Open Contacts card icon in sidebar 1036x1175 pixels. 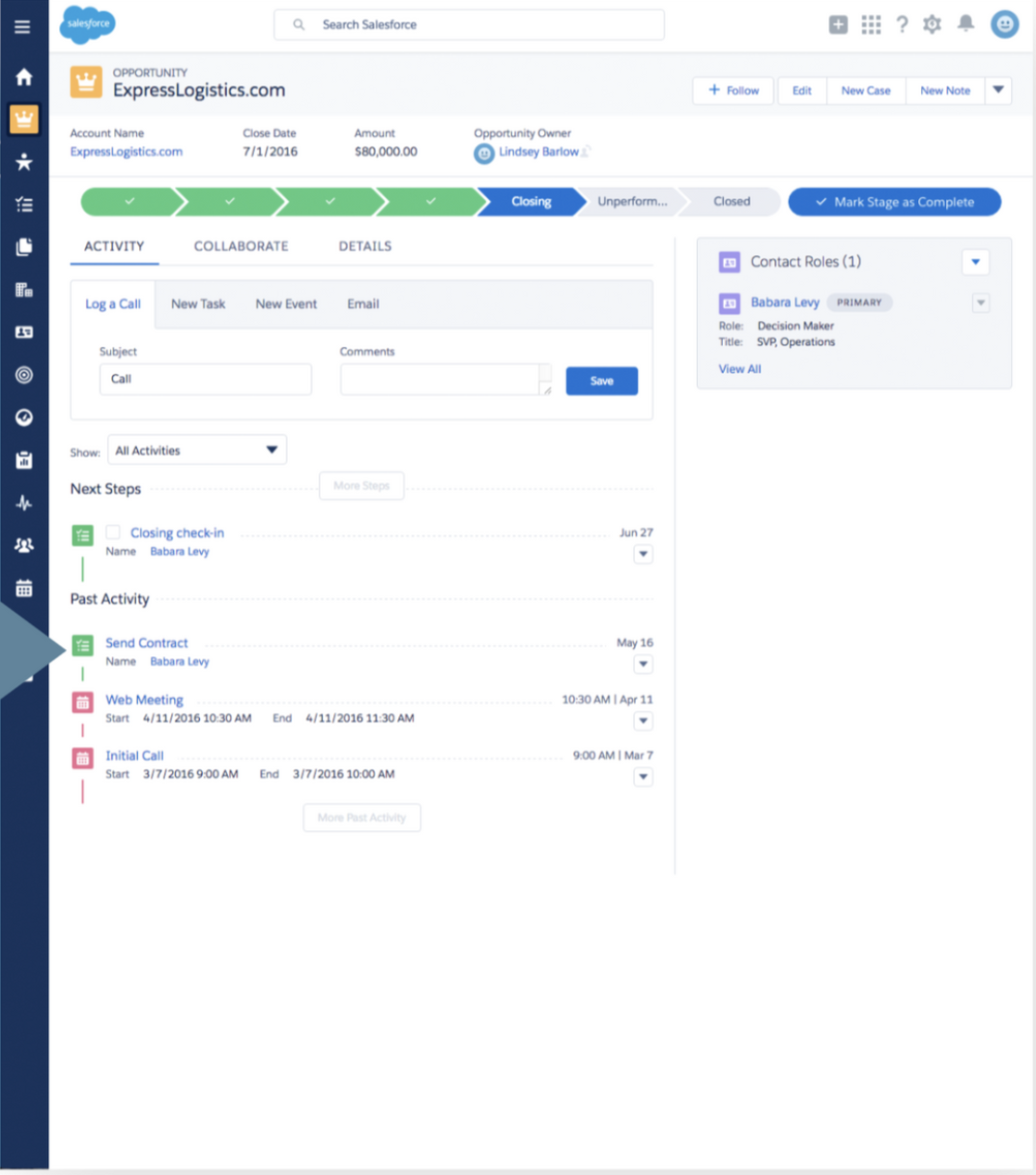[24, 332]
